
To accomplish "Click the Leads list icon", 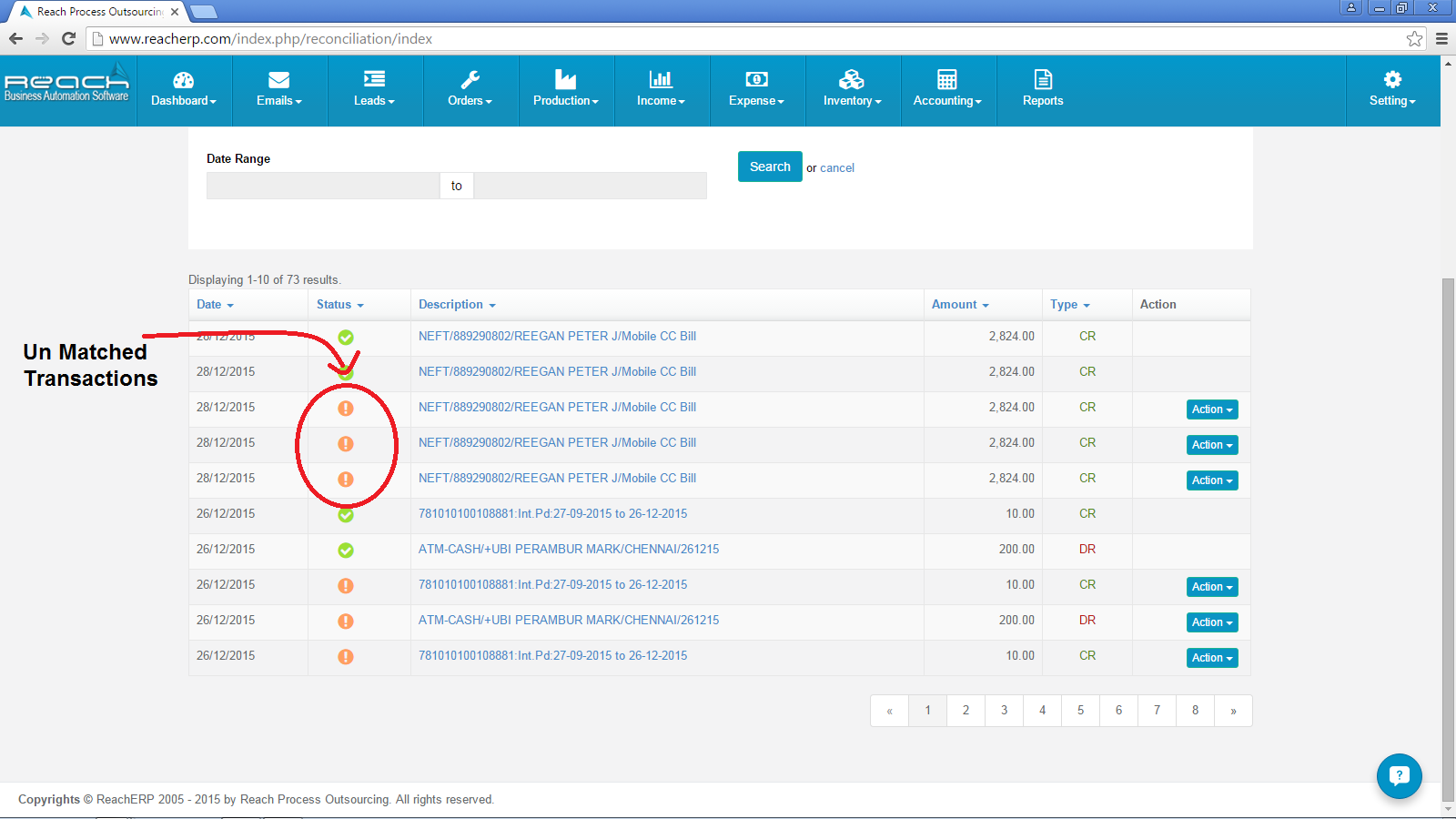I will coord(374,79).
